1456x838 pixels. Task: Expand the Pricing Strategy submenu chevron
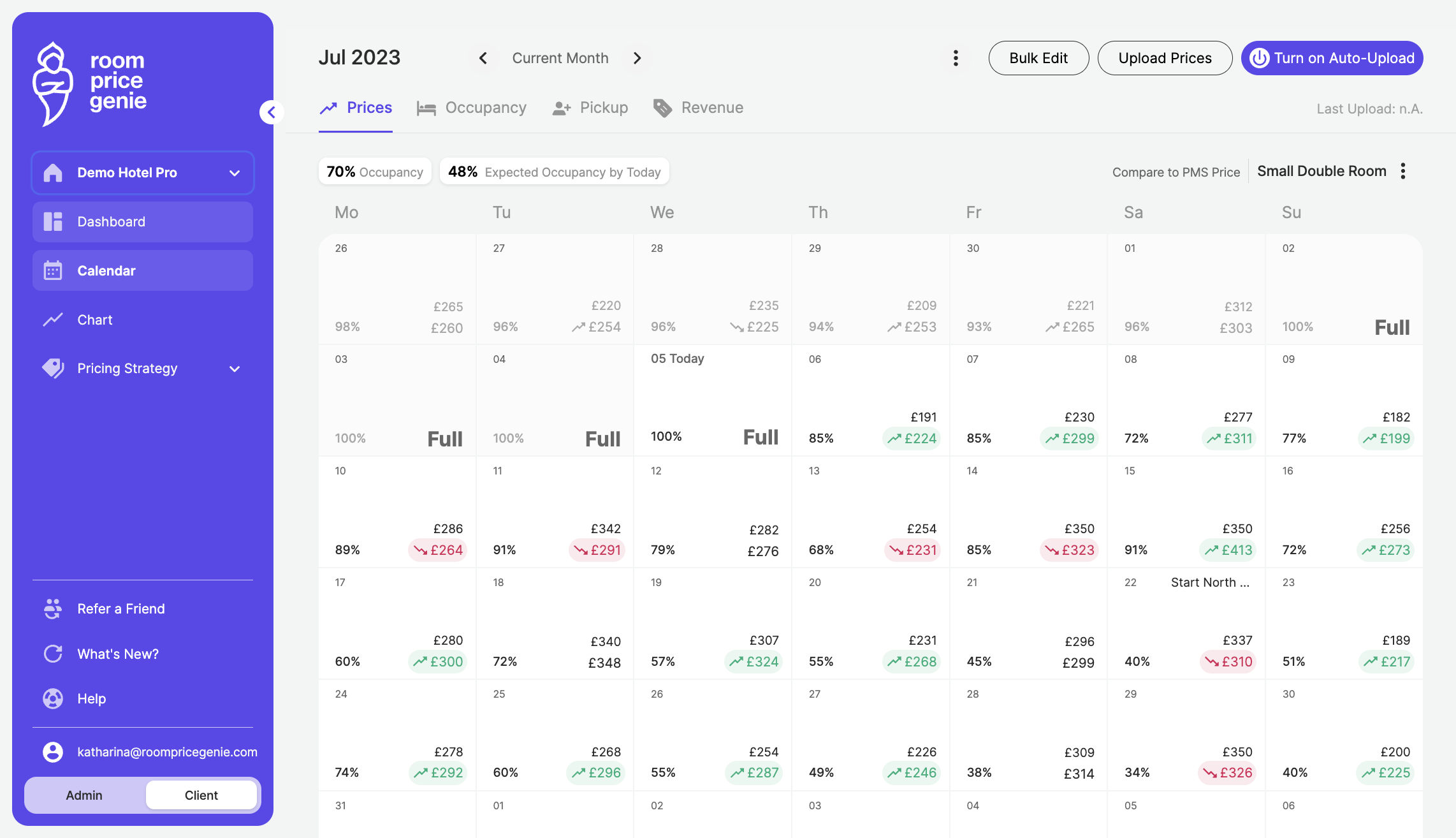click(x=235, y=369)
